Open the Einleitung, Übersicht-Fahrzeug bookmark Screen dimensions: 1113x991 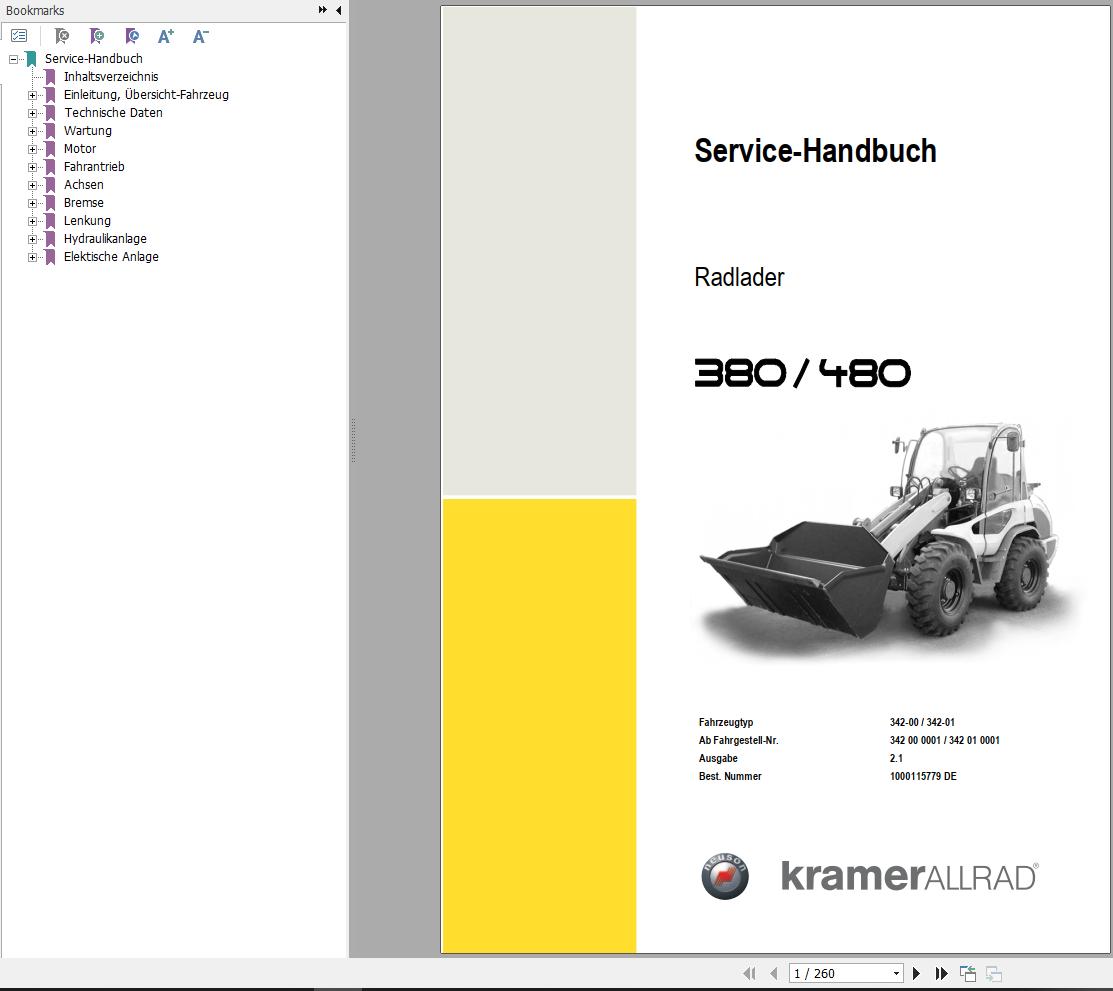tap(146, 94)
